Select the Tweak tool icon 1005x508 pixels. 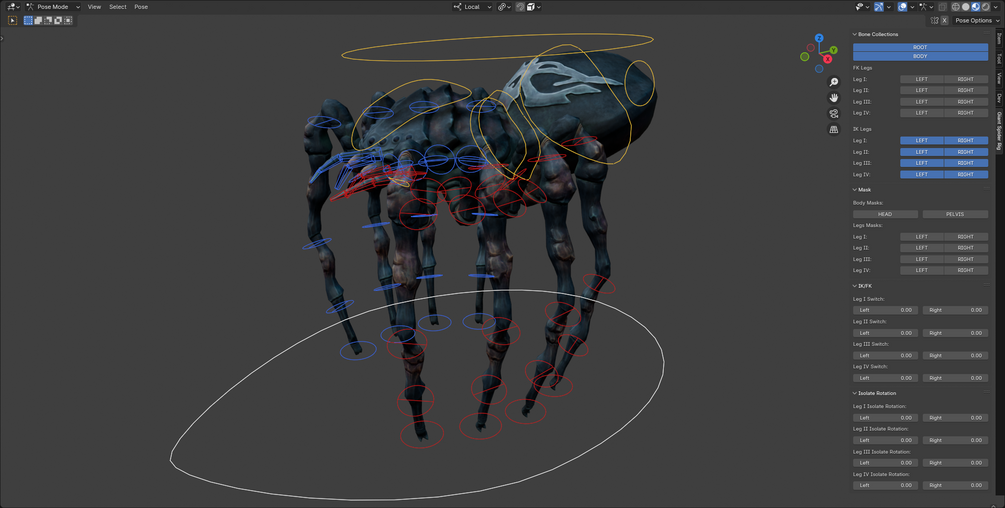coord(12,20)
